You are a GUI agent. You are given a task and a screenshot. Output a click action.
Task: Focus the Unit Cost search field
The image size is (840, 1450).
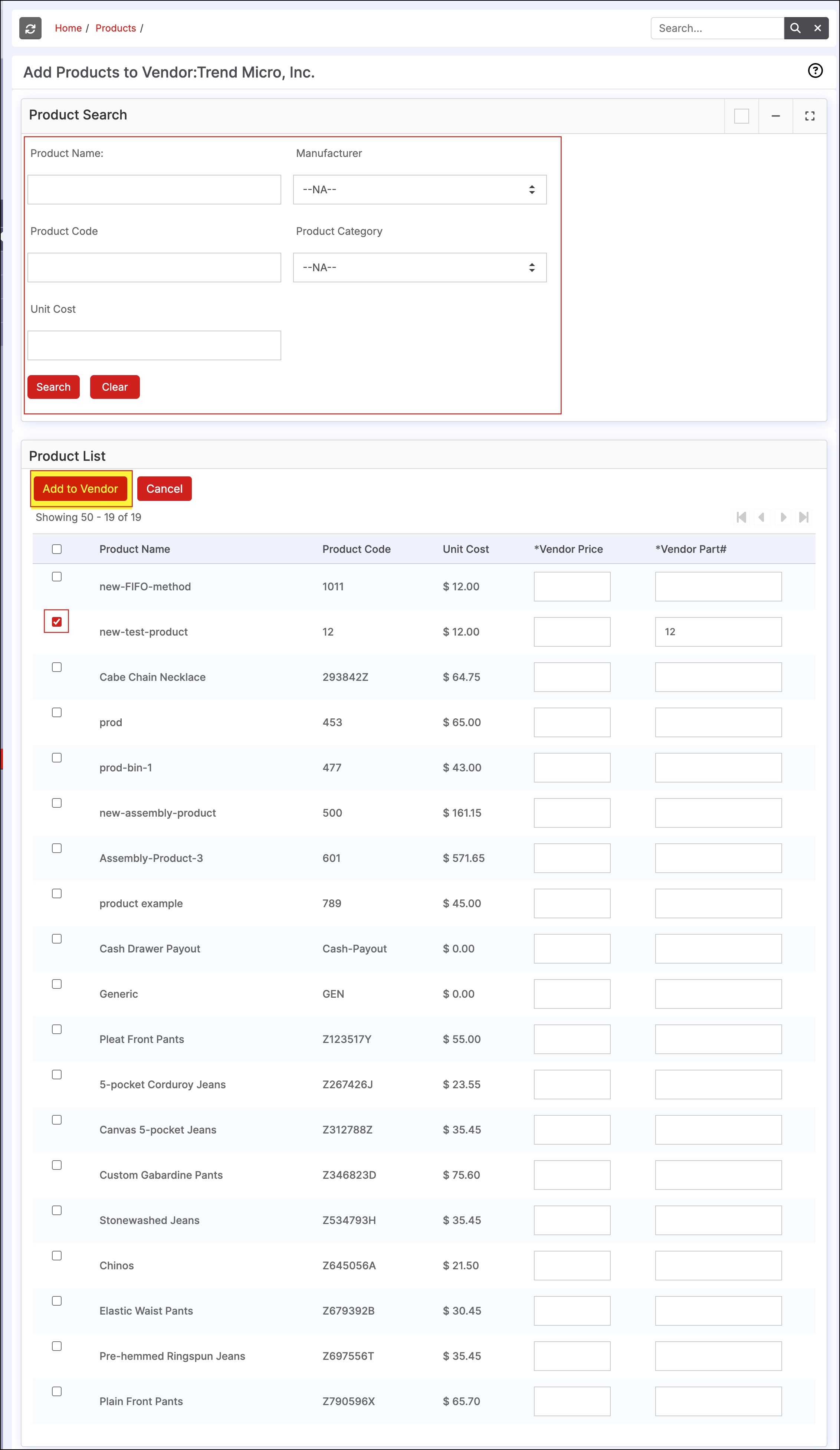pos(154,345)
